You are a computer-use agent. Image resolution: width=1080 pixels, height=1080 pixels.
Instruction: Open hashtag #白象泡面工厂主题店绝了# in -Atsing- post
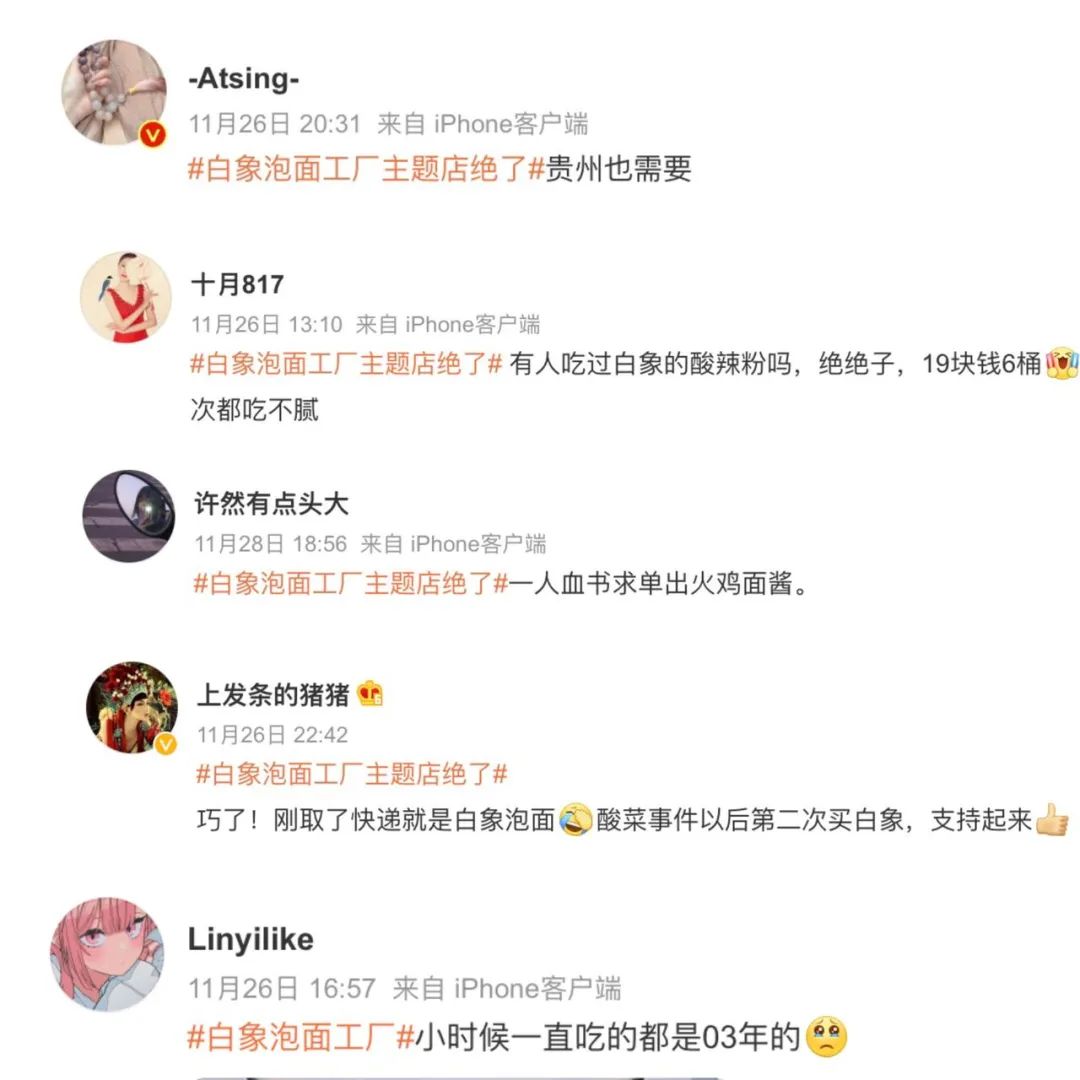coord(366,169)
